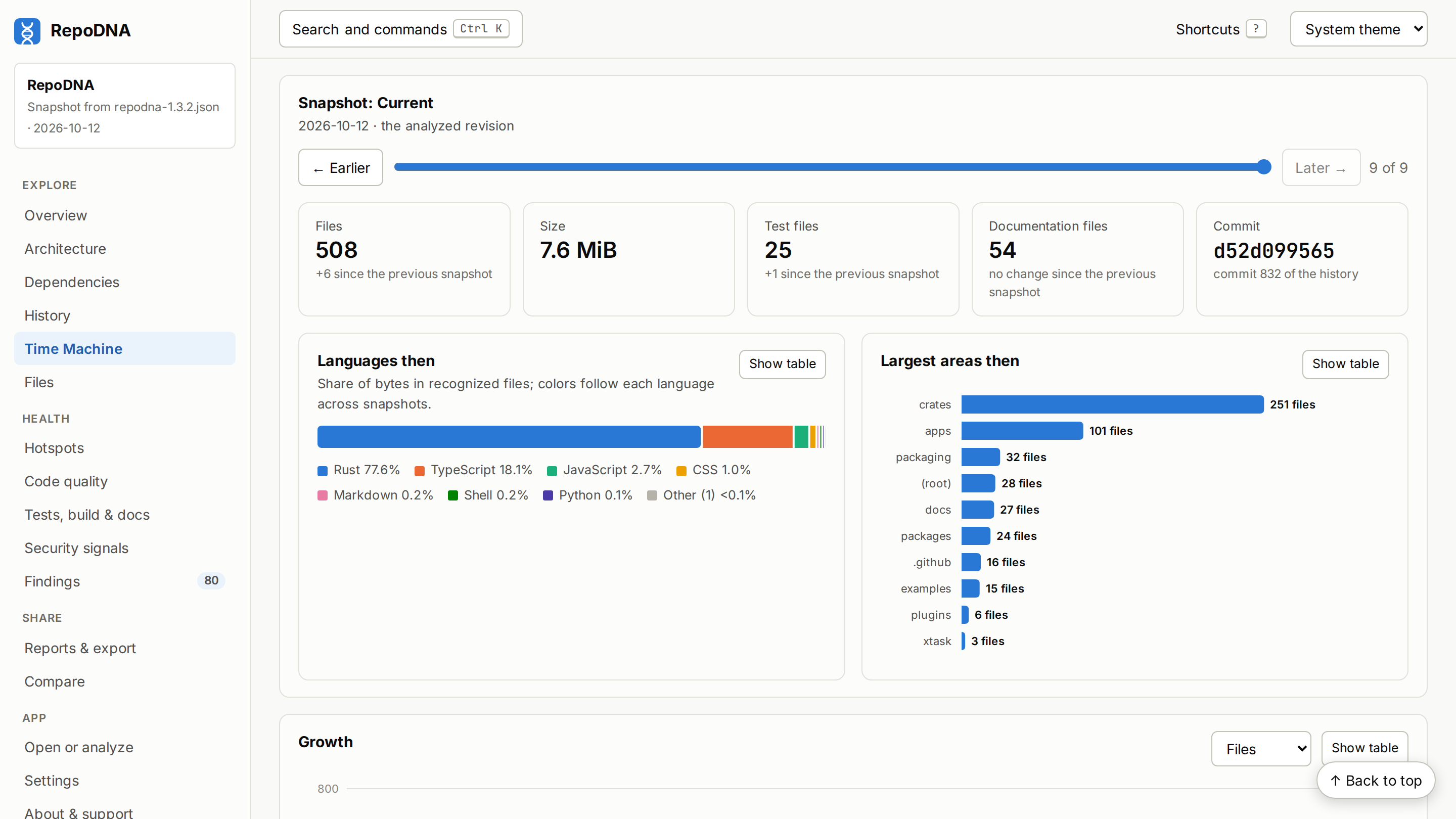Click the snapshot timeline slider handle
This screenshot has width=1456, height=819.
pyautogui.click(x=1264, y=167)
